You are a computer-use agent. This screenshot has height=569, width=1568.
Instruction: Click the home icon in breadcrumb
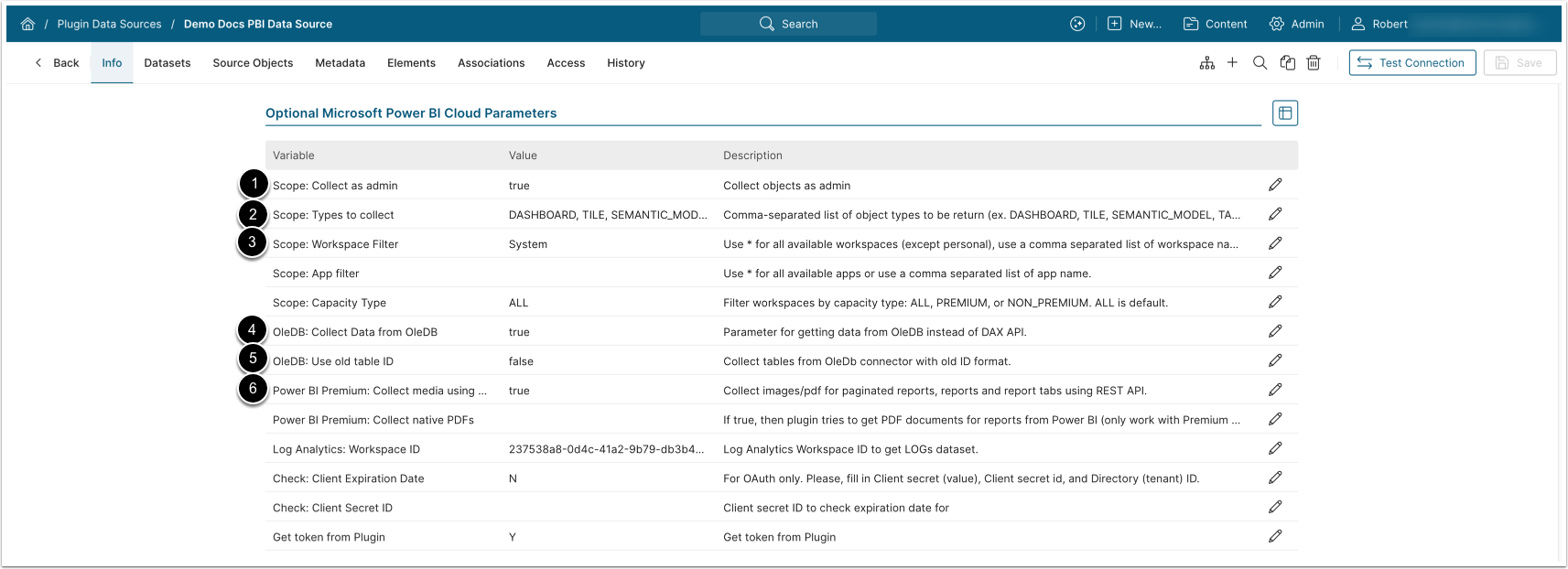(x=27, y=24)
